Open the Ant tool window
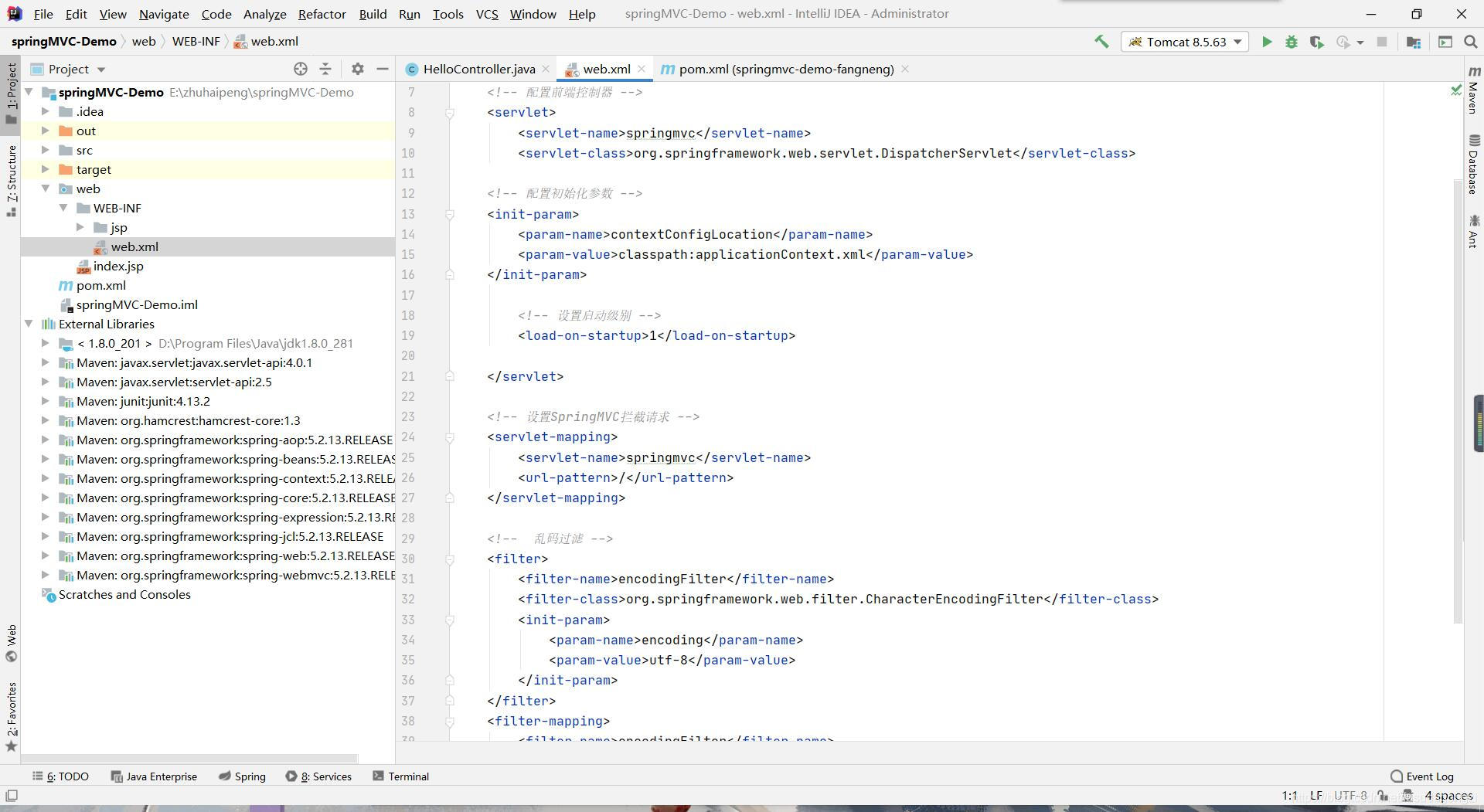1484x812 pixels. coord(1474,232)
